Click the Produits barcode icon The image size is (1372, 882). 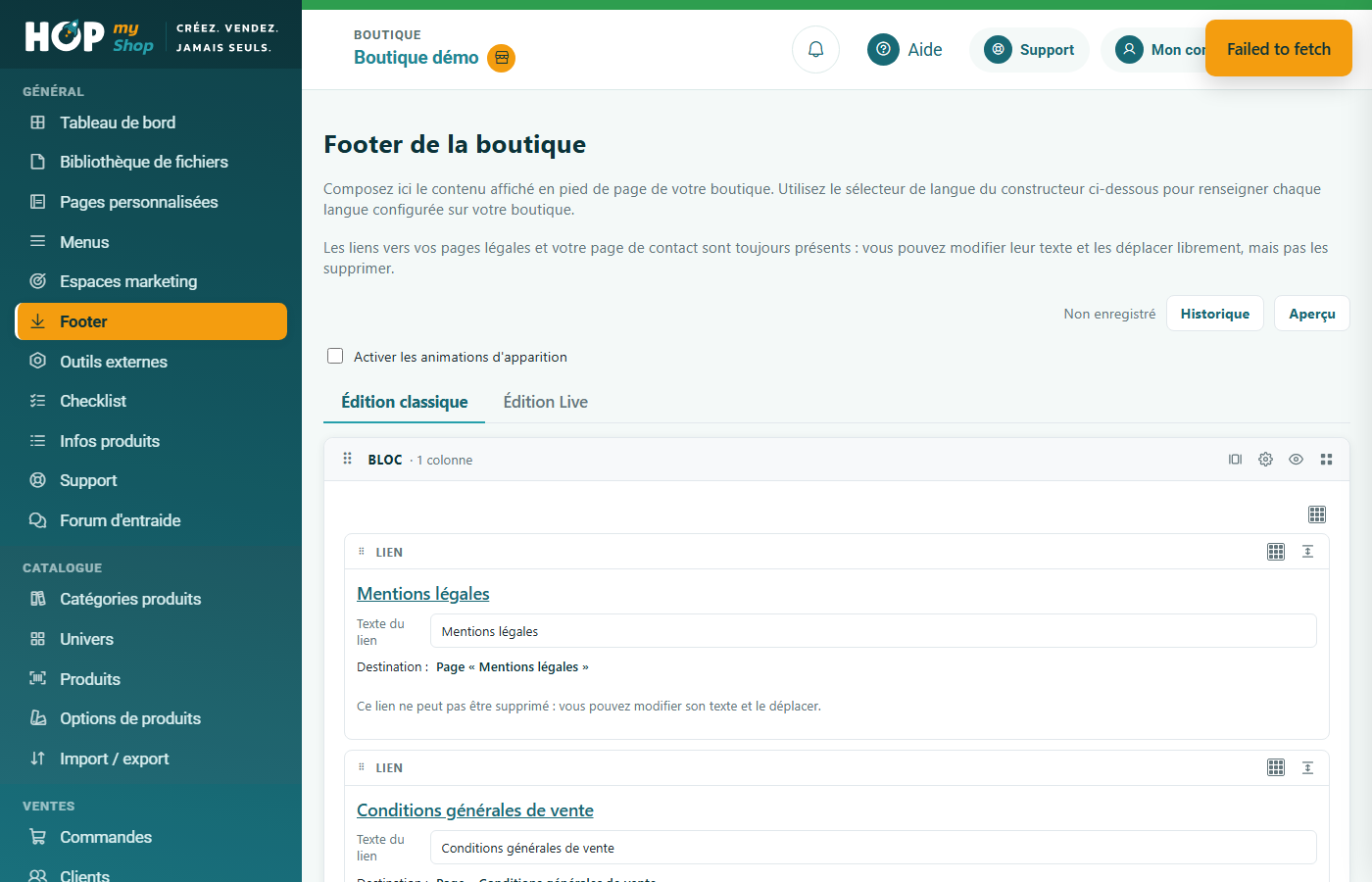pos(38,678)
